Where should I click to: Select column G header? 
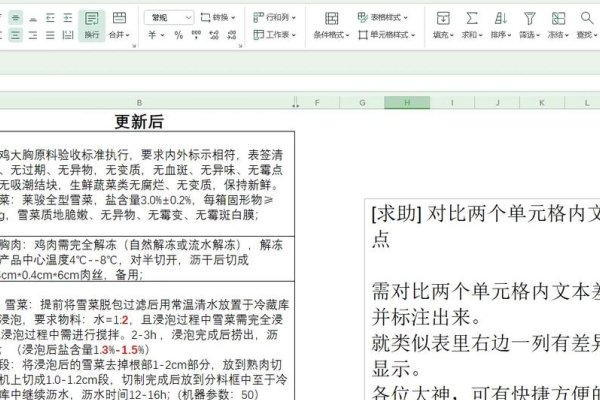[362, 103]
